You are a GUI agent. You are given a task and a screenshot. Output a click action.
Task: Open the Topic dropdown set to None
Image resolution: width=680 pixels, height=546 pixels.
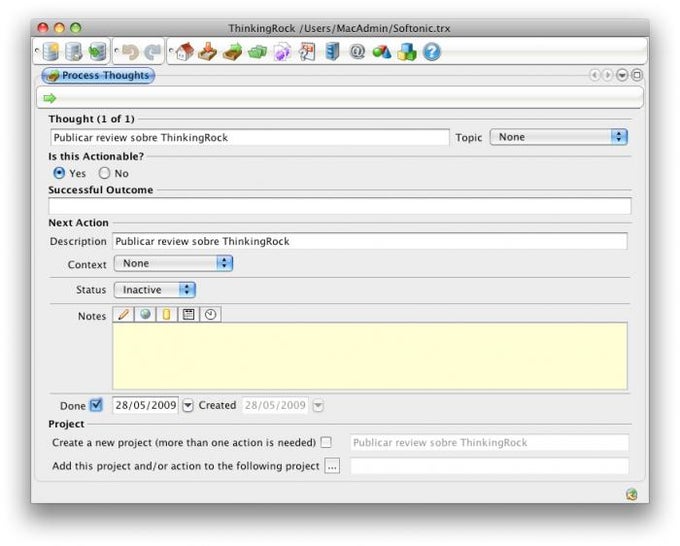click(559, 137)
